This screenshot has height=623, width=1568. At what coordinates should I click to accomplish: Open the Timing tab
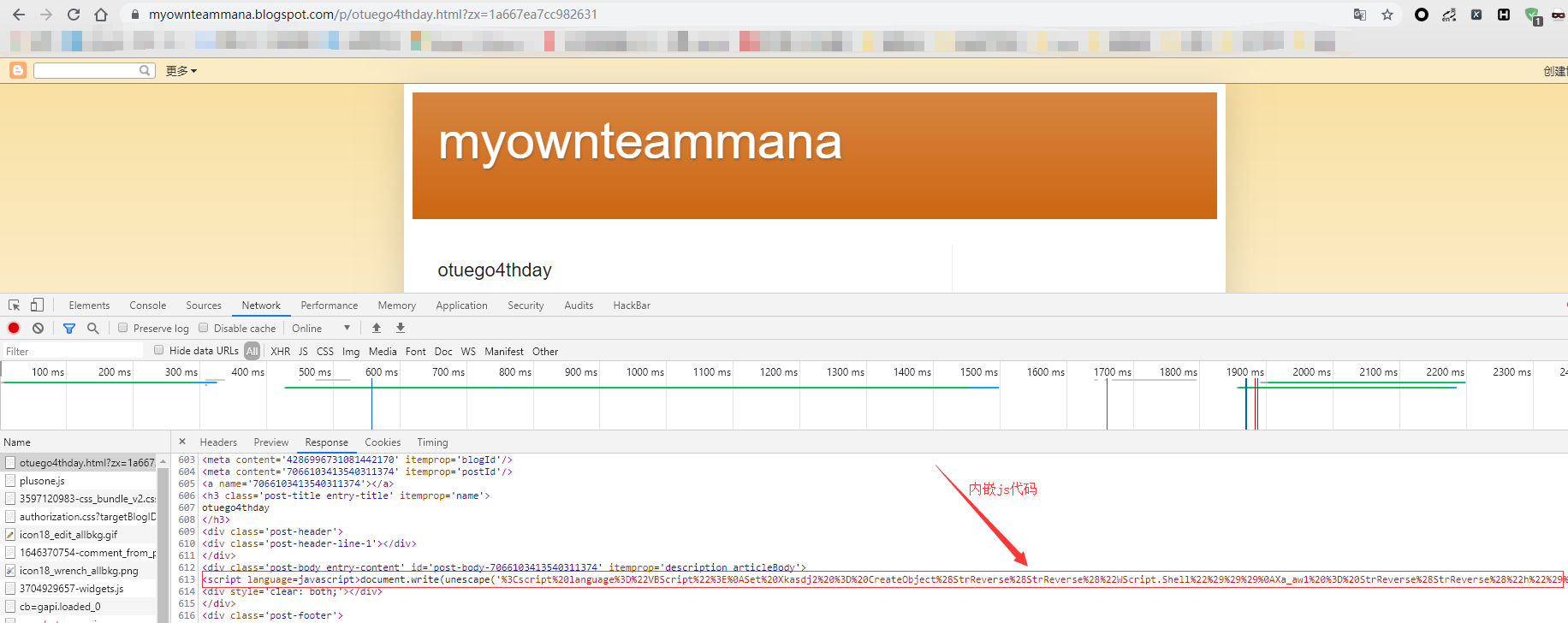[432, 442]
